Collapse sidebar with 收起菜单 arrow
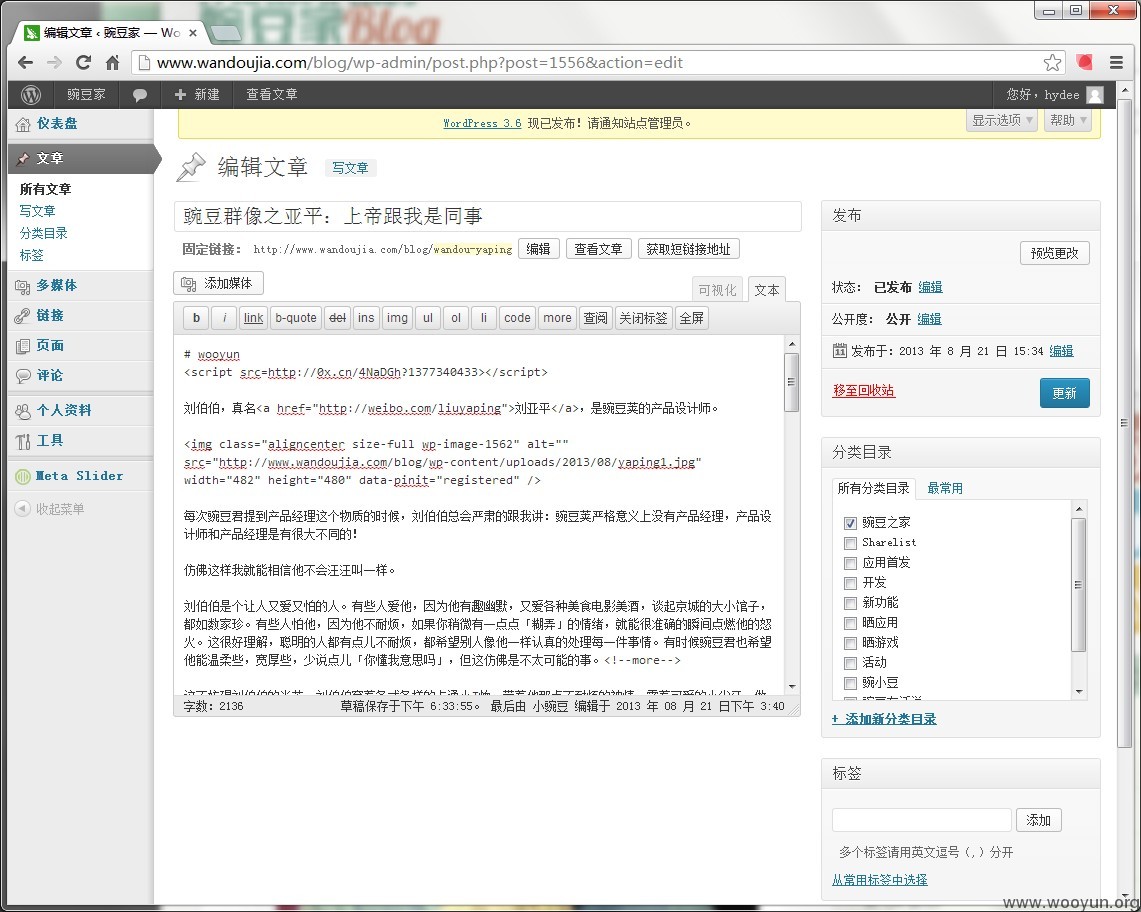The height and width of the screenshot is (912, 1141). coord(23,508)
